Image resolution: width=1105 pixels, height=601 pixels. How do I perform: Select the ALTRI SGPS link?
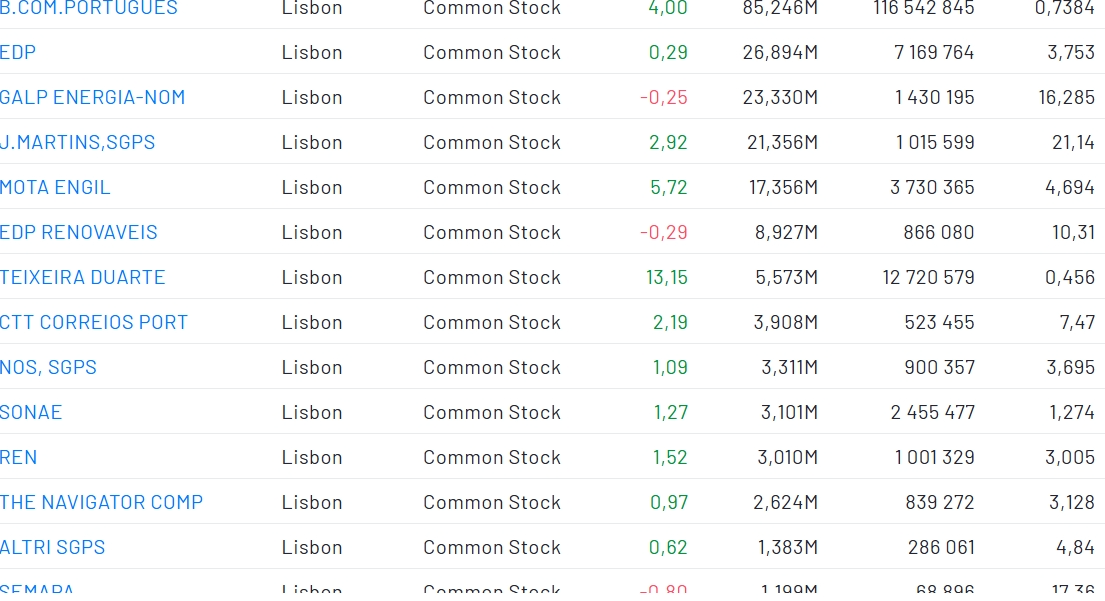tap(52, 547)
